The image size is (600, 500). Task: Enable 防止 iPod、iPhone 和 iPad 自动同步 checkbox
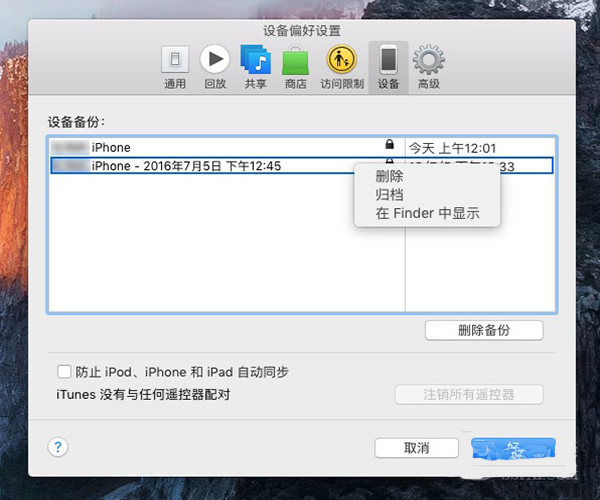pyautogui.click(x=65, y=372)
